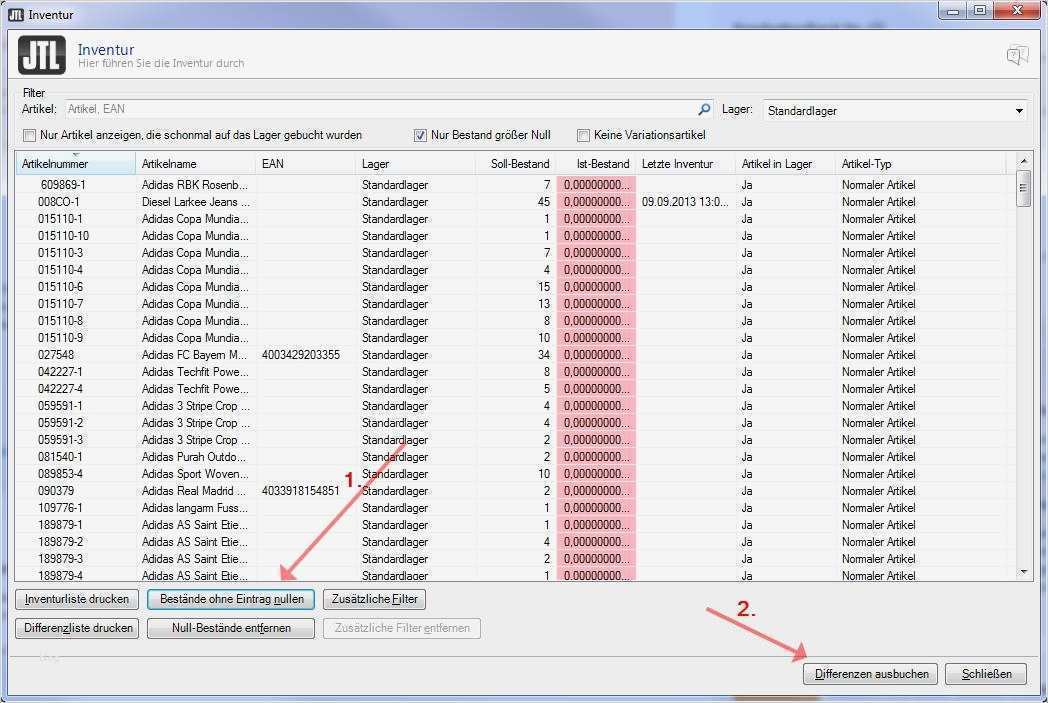The image size is (1048, 703).
Task: Select article number 042227-4
Action: [x=60, y=389]
